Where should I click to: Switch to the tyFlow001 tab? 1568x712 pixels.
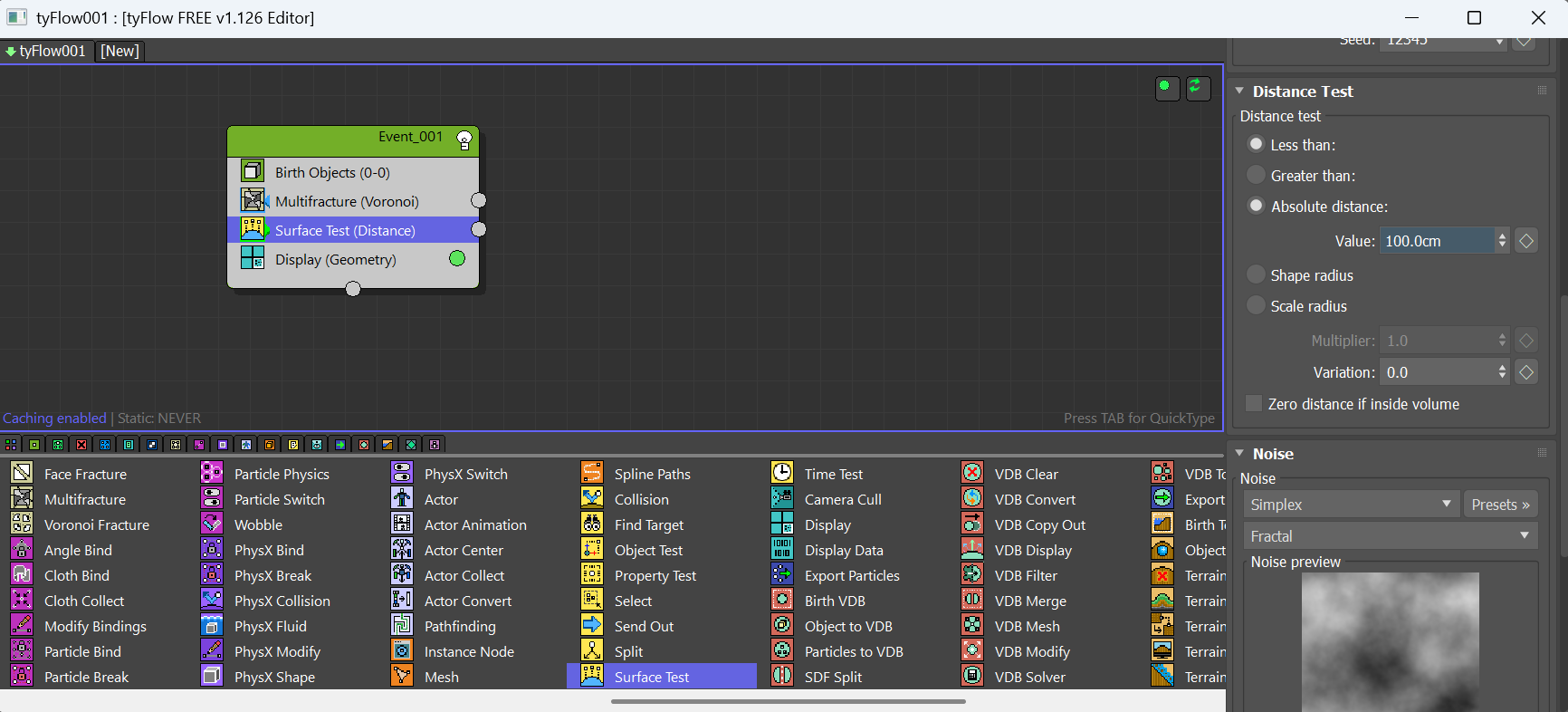click(x=46, y=51)
